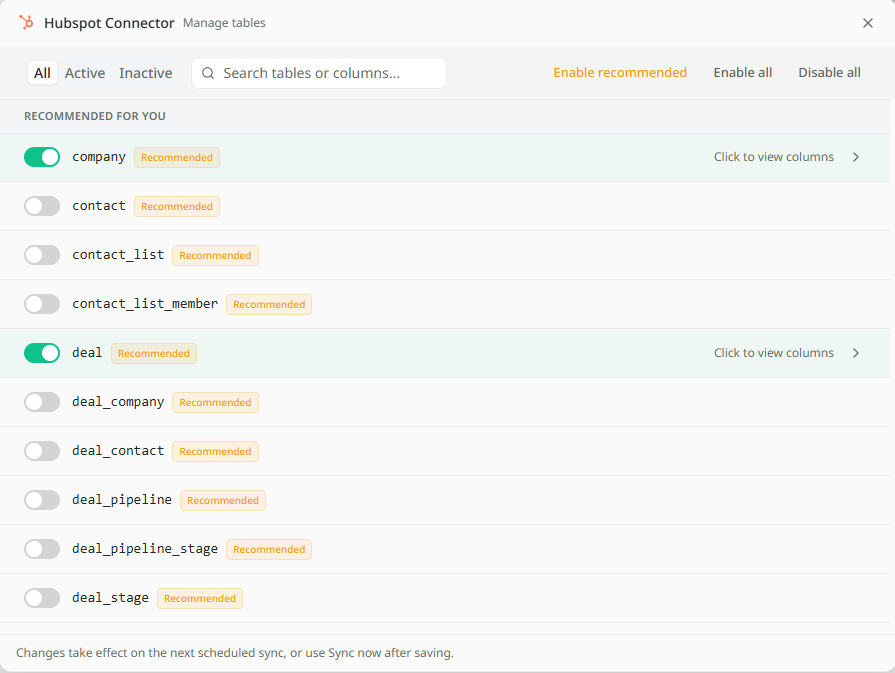
Task: Turn on the contact_list toggle
Action: (42, 255)
